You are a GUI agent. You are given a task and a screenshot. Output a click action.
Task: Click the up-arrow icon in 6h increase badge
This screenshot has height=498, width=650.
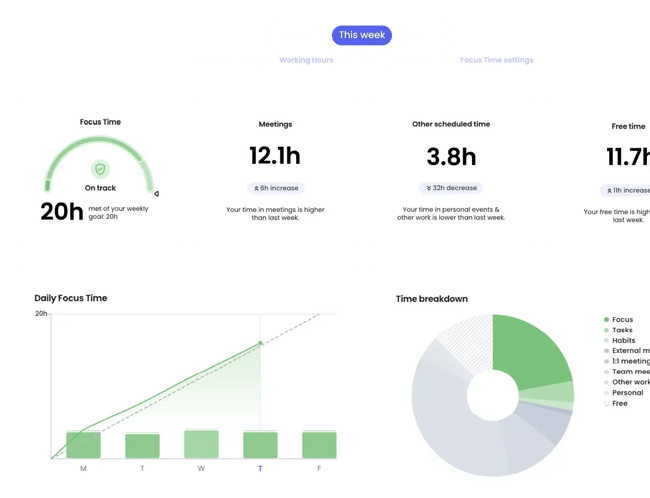point(256,188)
